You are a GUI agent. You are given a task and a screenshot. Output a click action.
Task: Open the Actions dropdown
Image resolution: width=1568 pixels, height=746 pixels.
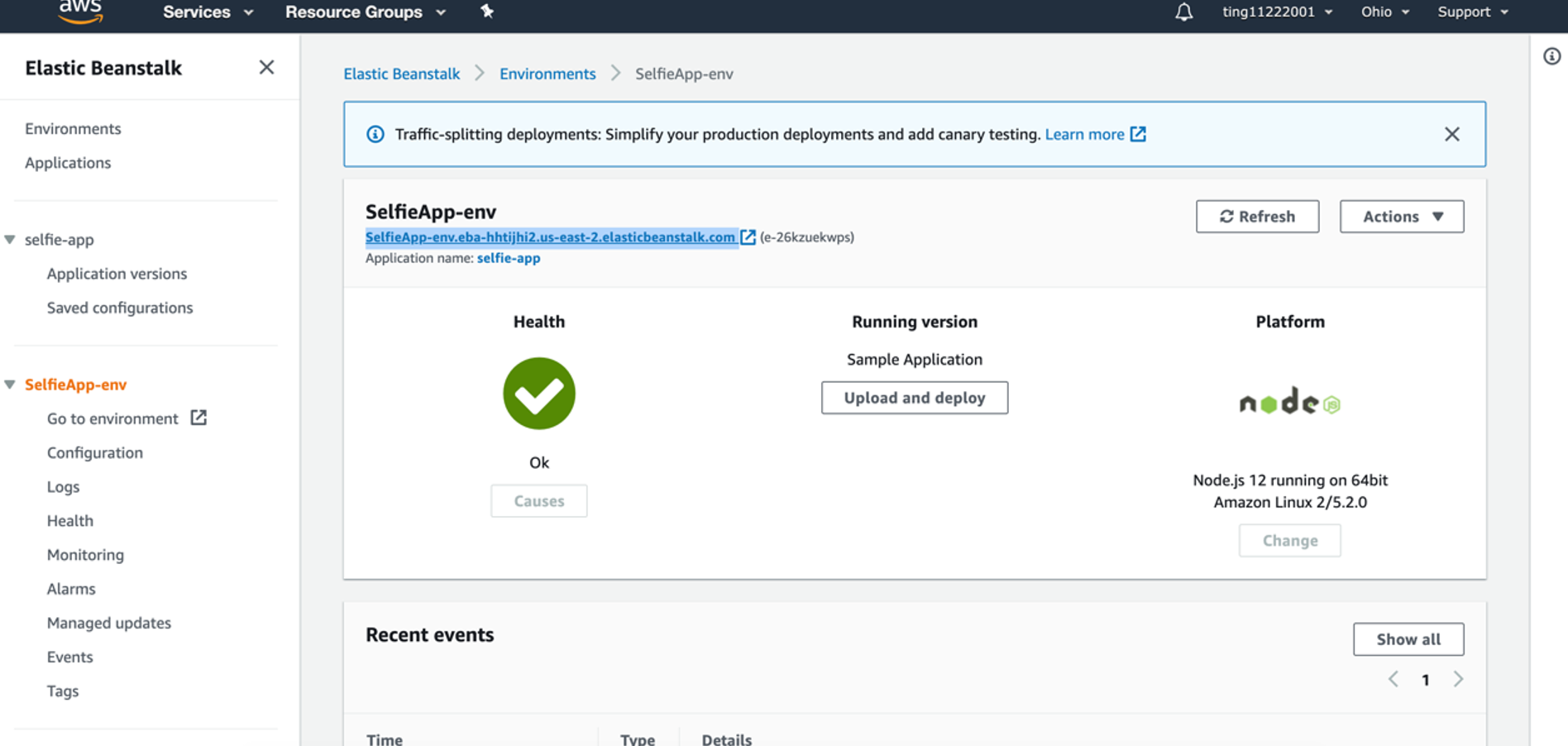tap(1401, 216)
